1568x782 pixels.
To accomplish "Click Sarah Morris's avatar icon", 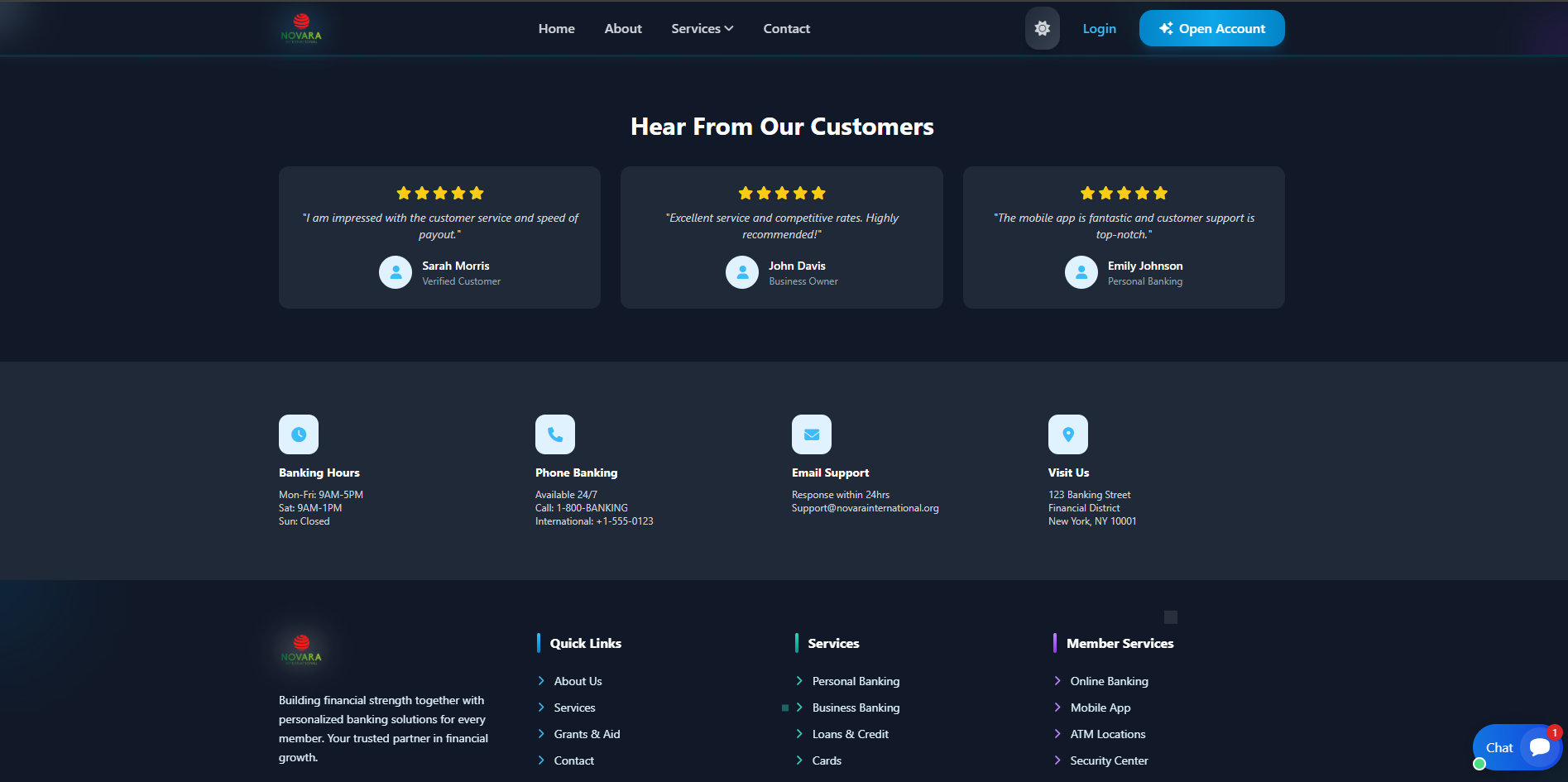I will (396, 272).
